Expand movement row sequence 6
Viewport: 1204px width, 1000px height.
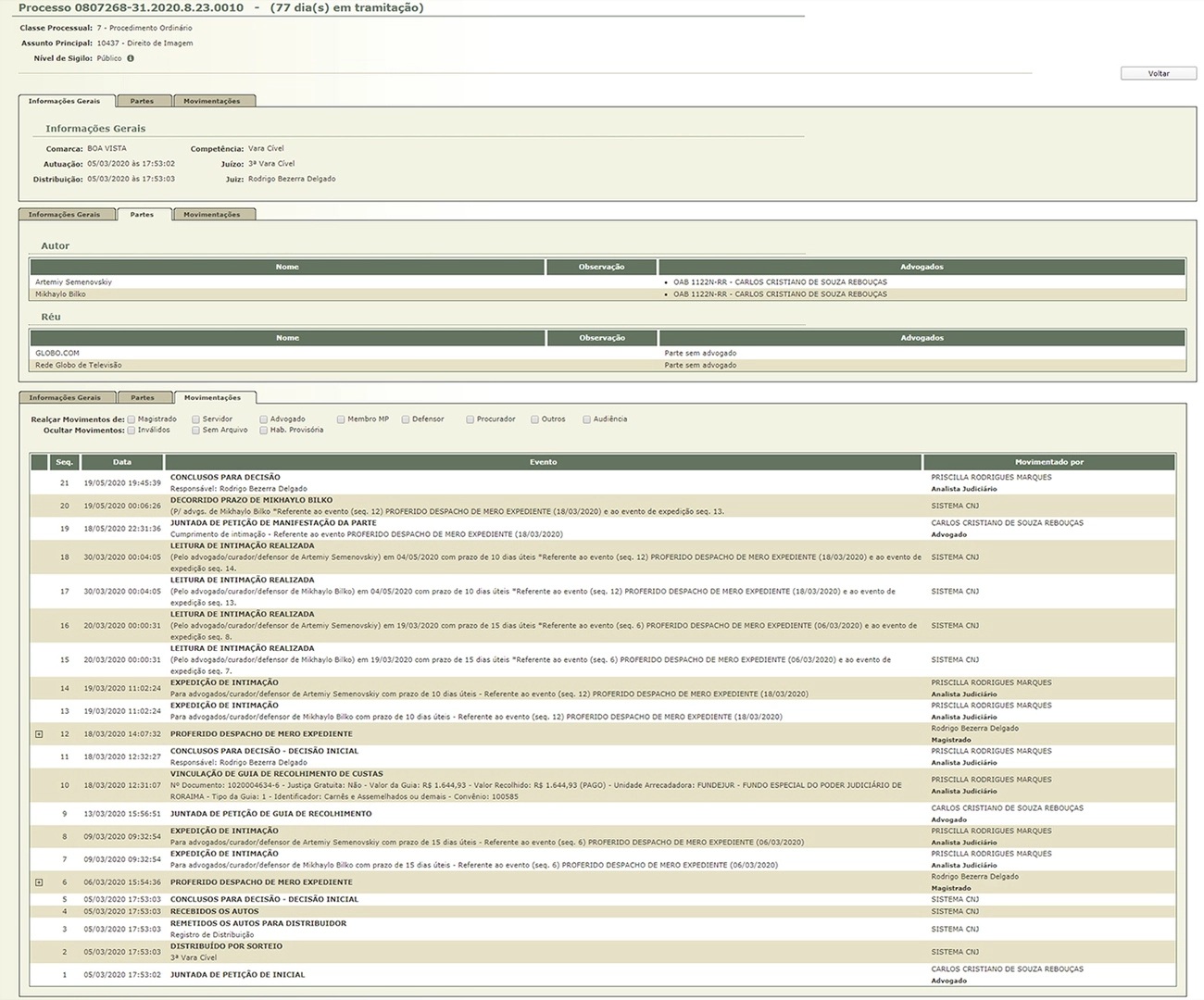pyautogui.click(x=39, y=882)
